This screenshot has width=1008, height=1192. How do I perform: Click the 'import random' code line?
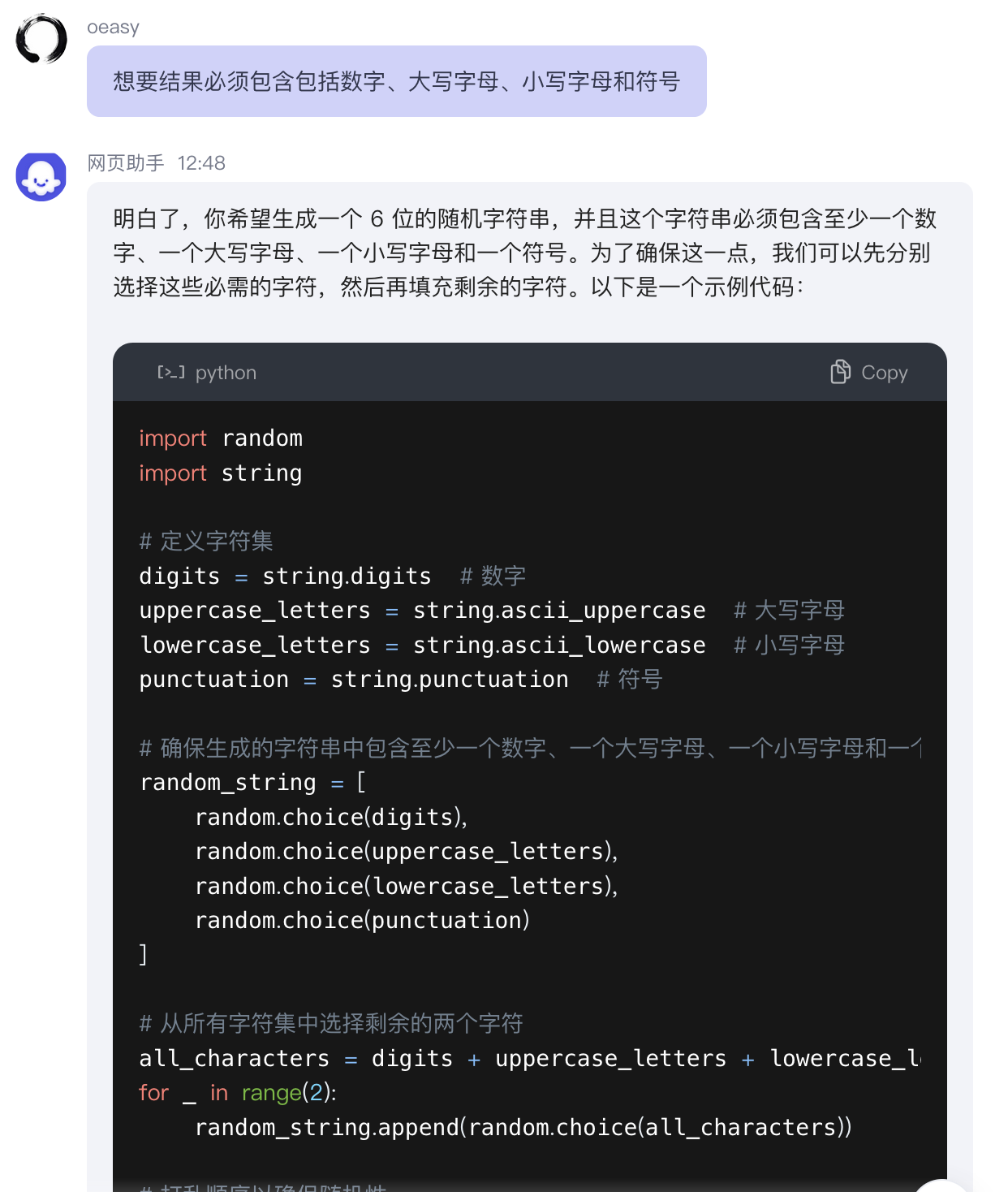tap(221, 438)
